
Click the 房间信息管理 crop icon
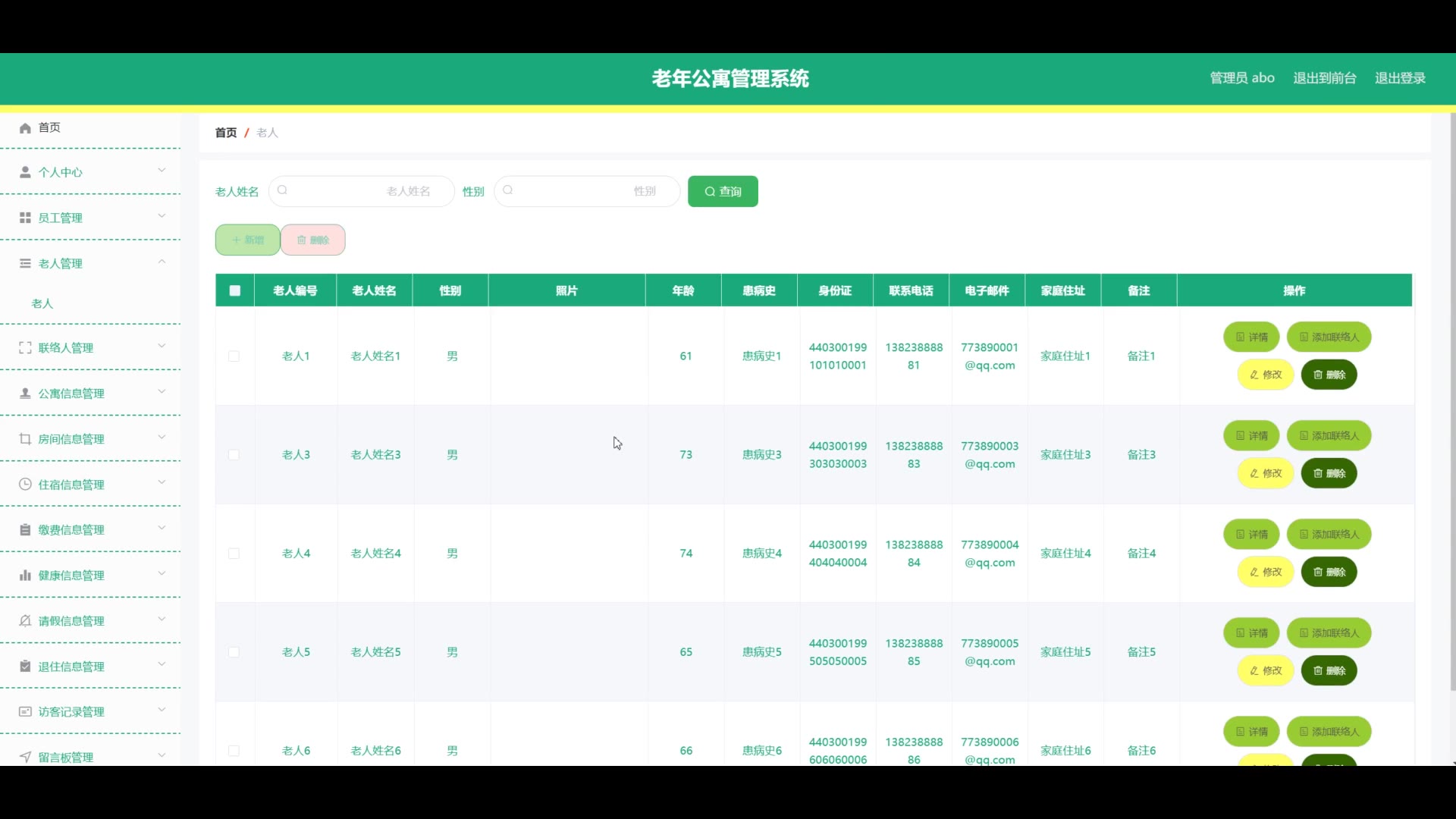coord(25,438)
